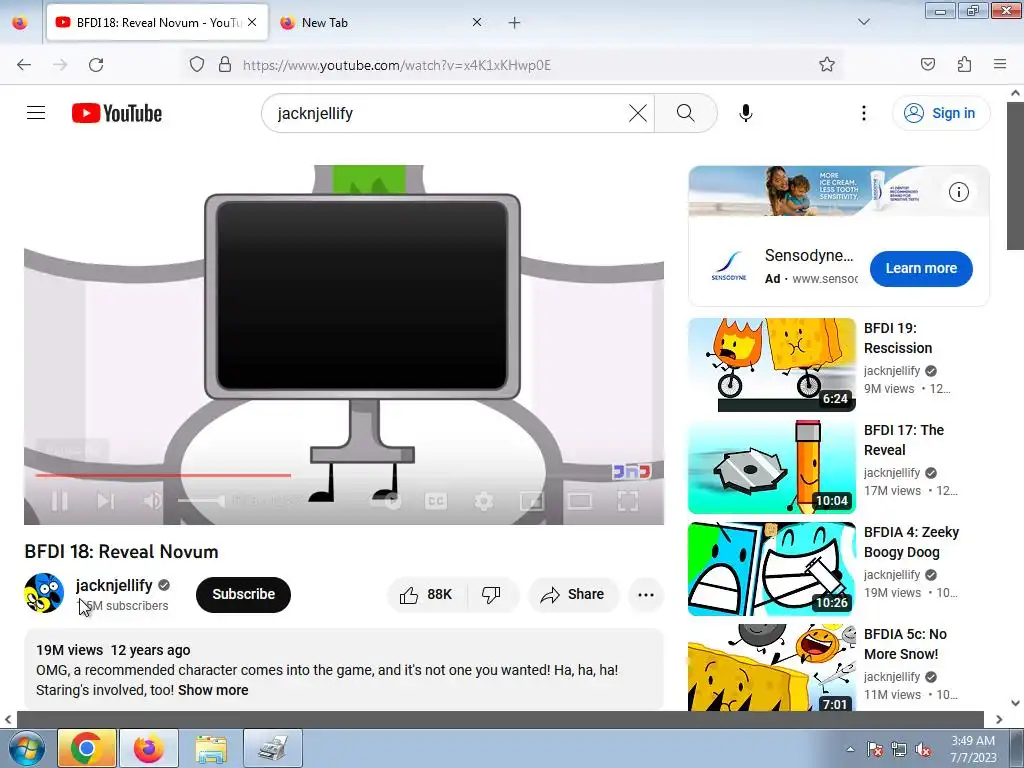Open BFDIA 5c: No More Snow video

coord(771,667)
